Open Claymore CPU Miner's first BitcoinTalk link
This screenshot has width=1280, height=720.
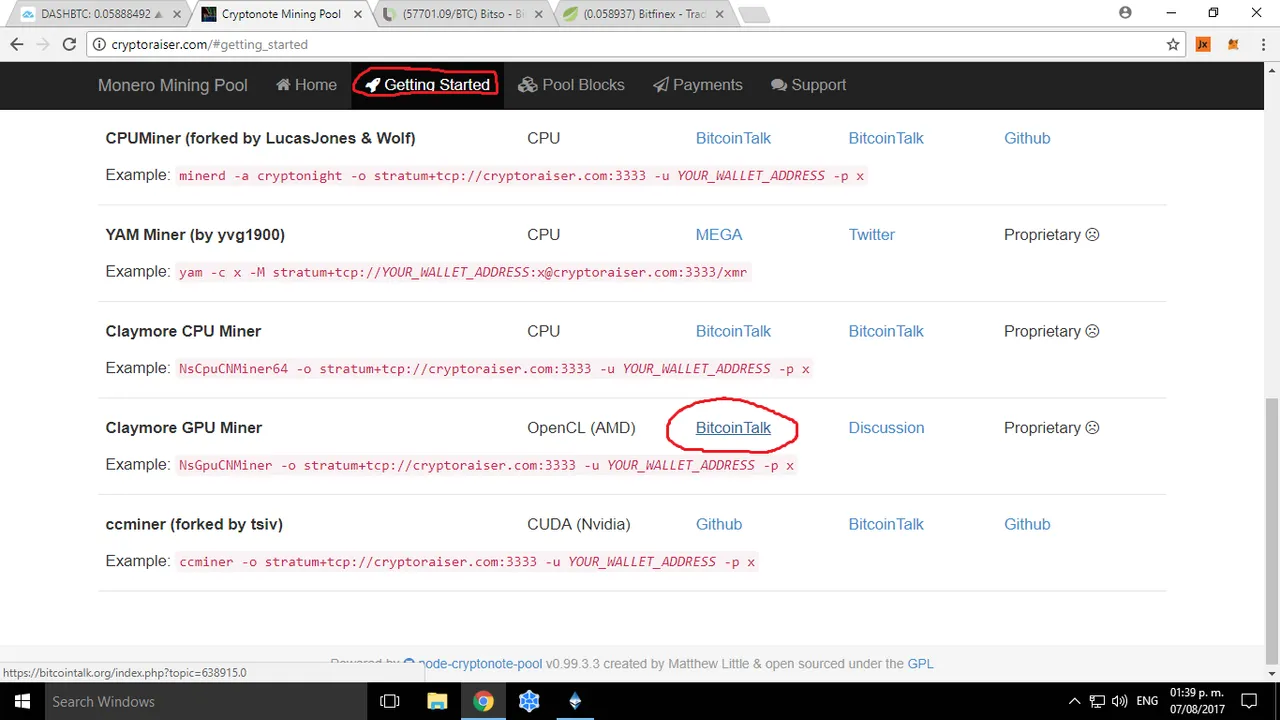(733, 331)
